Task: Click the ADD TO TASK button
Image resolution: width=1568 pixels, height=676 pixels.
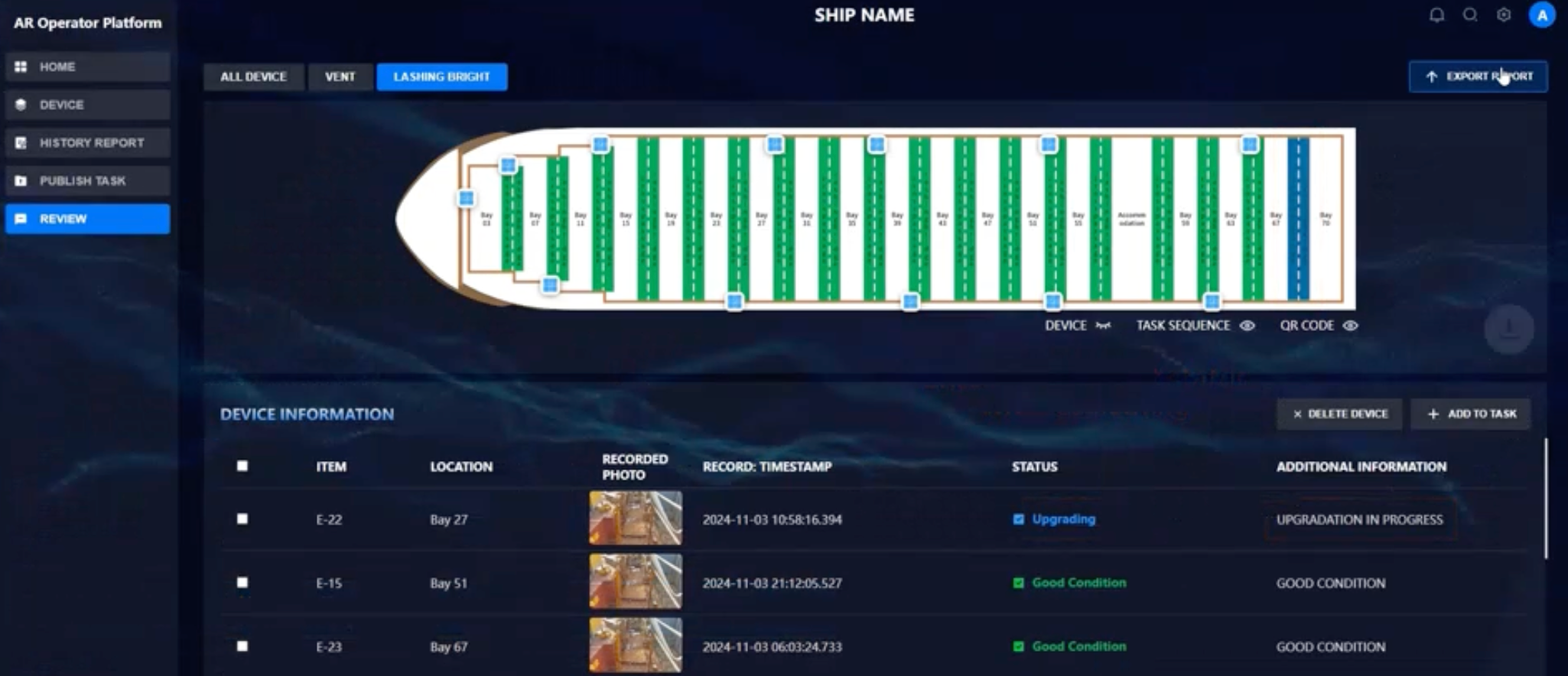Action: tap(1471, 414)
